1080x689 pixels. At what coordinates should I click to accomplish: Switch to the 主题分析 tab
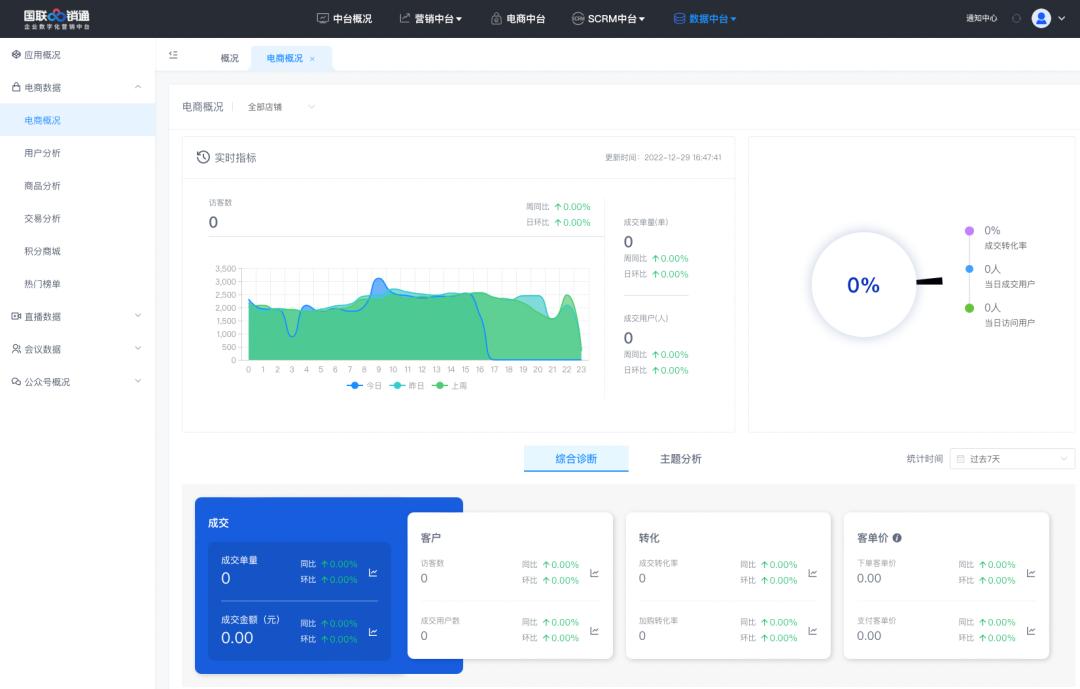680,459
